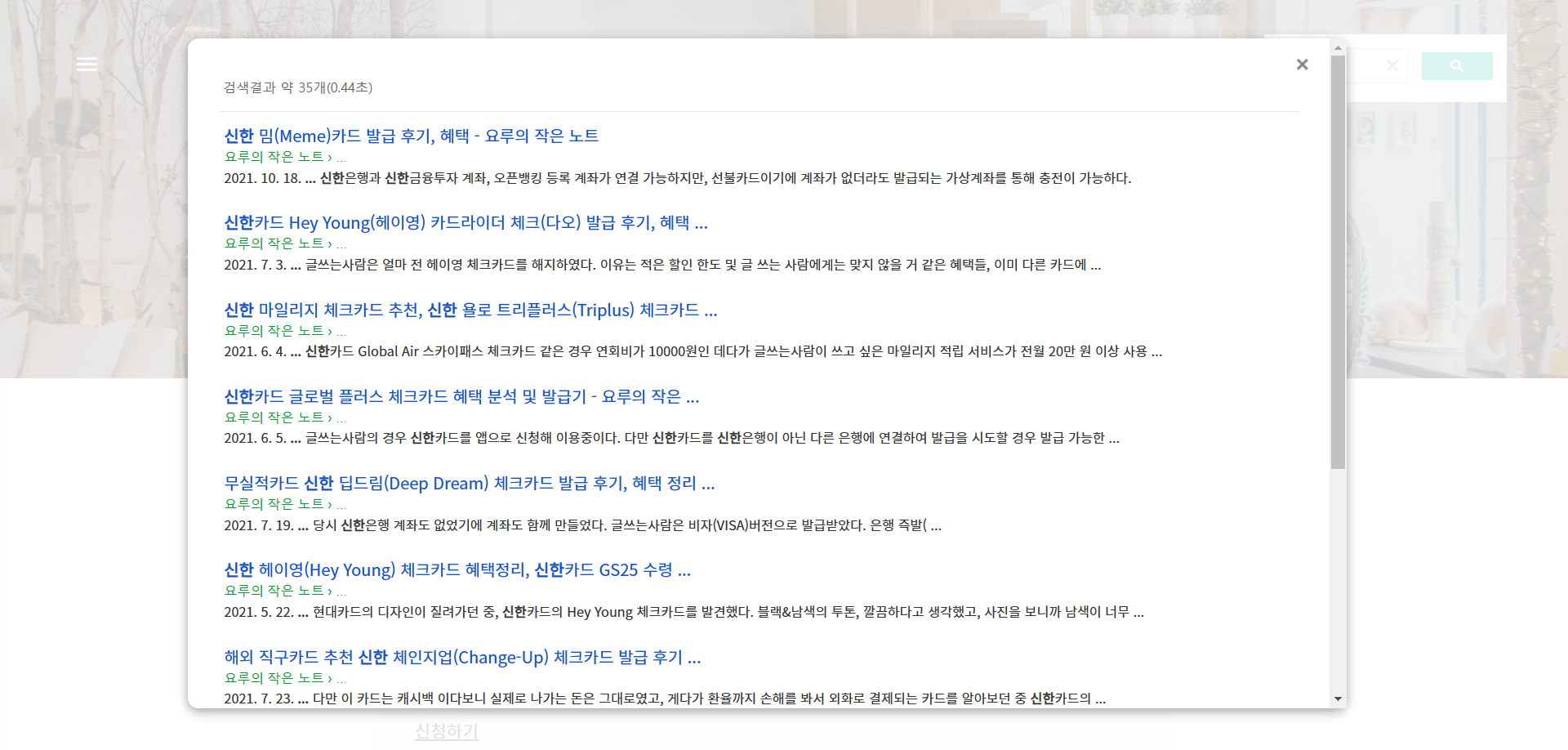Click the green breadcrumb under the 딥드림 result
Image resolution: width=1568 pixels, height=750 pixels.
point(285,504)
